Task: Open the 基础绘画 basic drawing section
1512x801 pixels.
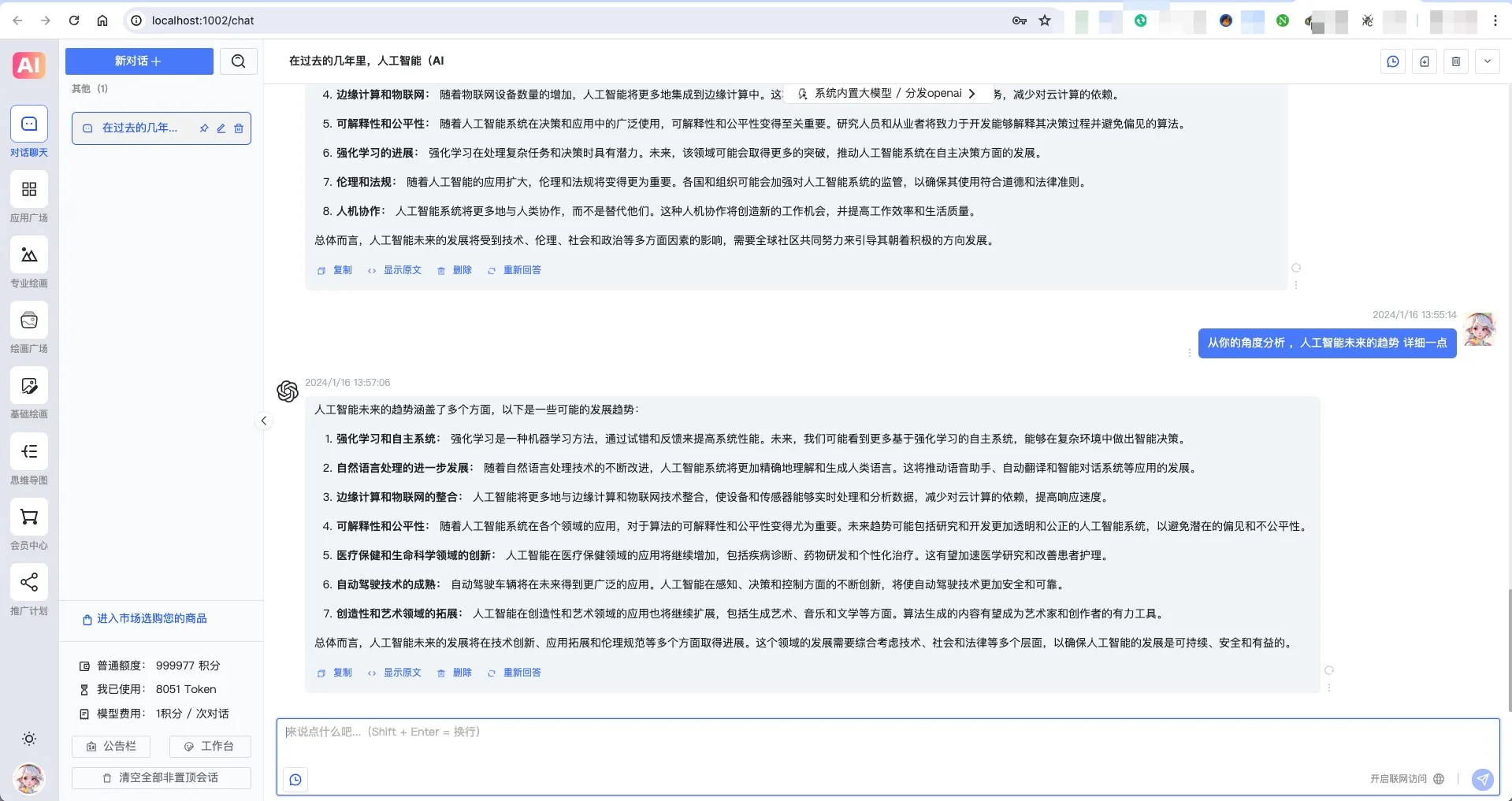Action: [29, 393]
